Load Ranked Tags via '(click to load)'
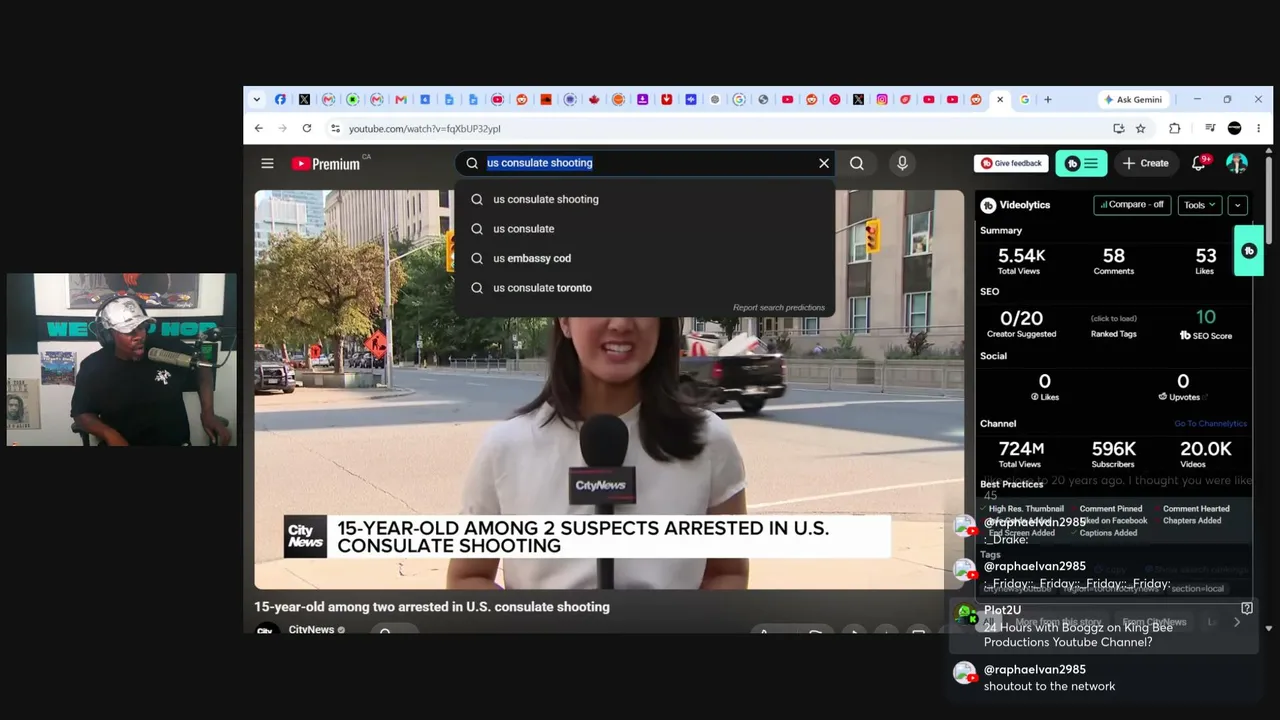The width and height of the screenshot is (1280, 720). (x=1113, y=318)
